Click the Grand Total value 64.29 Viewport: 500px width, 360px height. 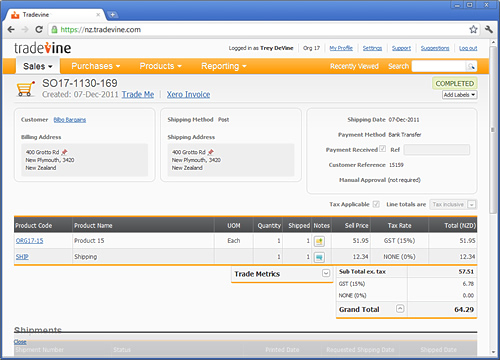pos(464,309)
